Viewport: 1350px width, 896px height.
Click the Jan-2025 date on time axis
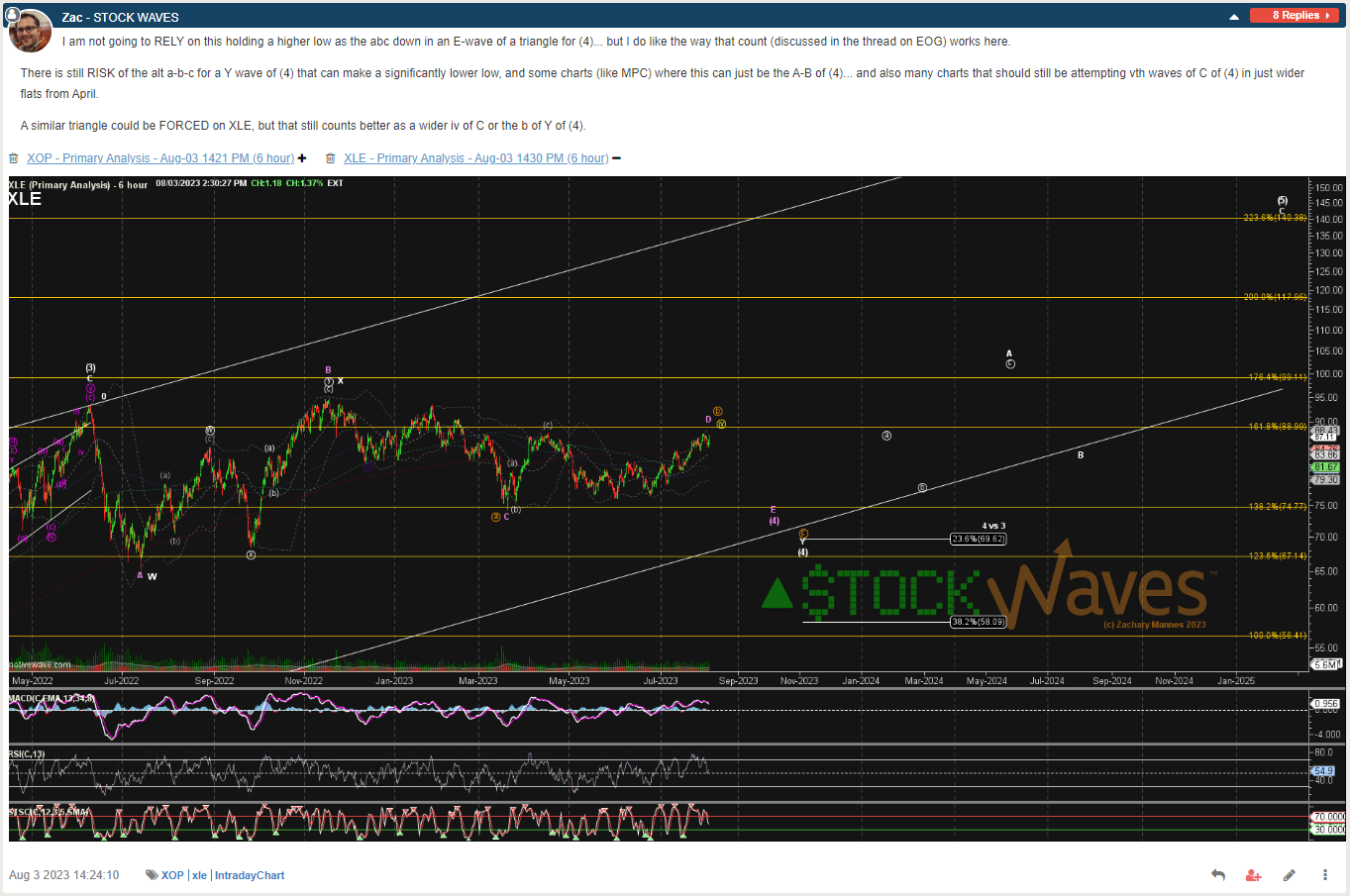tap(1236, 681)
